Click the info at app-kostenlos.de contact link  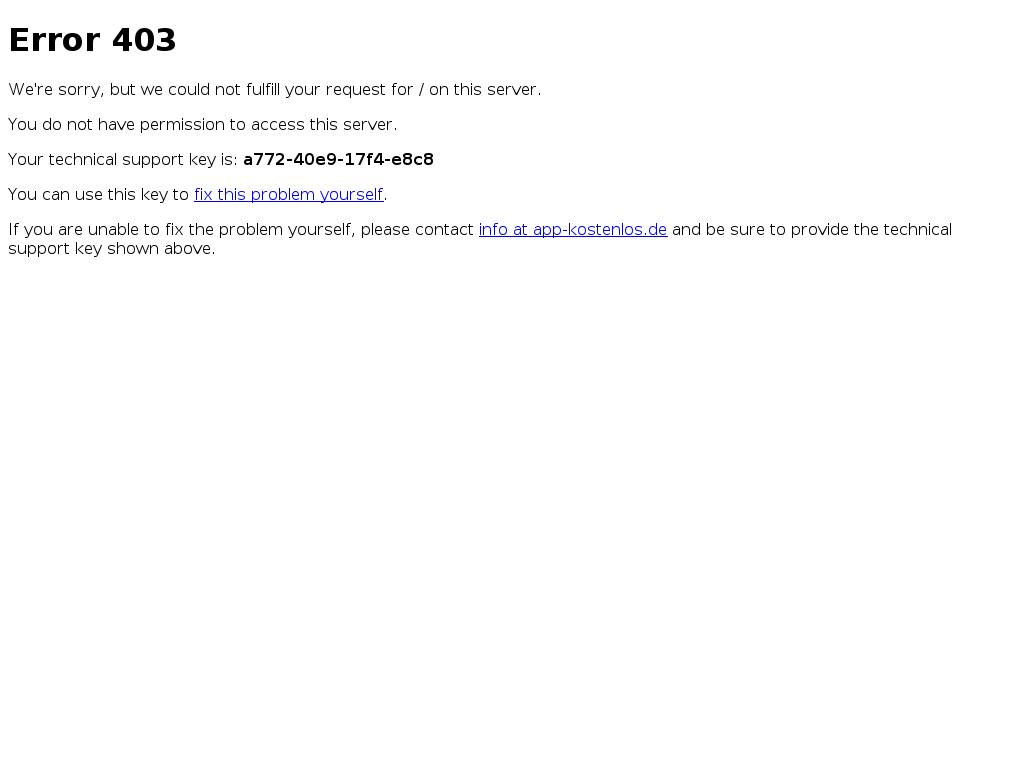[x=573, y=230]
